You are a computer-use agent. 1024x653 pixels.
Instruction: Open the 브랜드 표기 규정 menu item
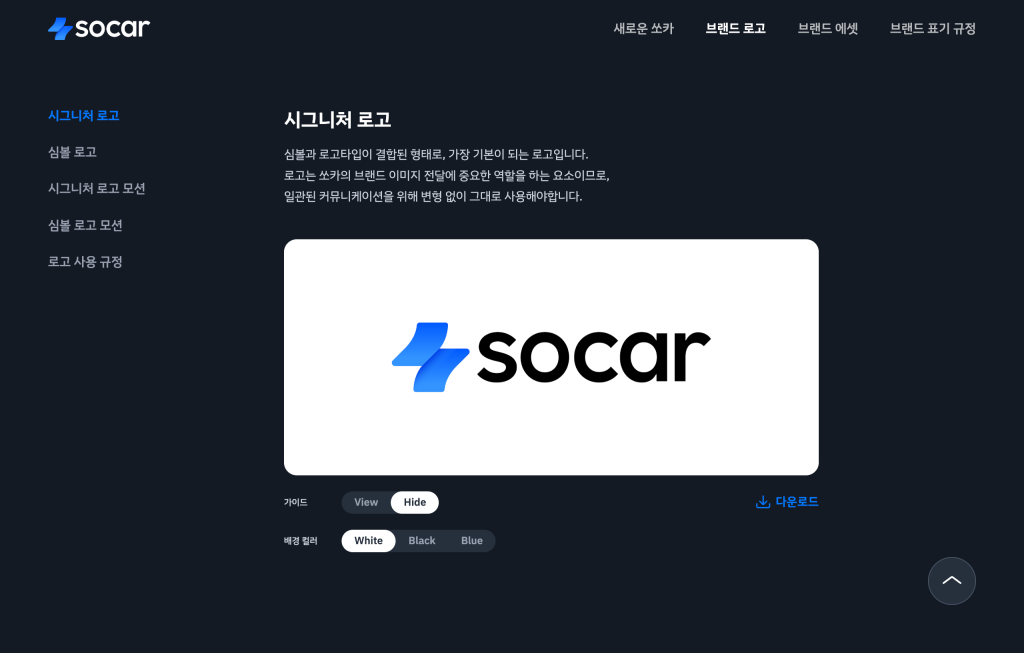[933, 29]
